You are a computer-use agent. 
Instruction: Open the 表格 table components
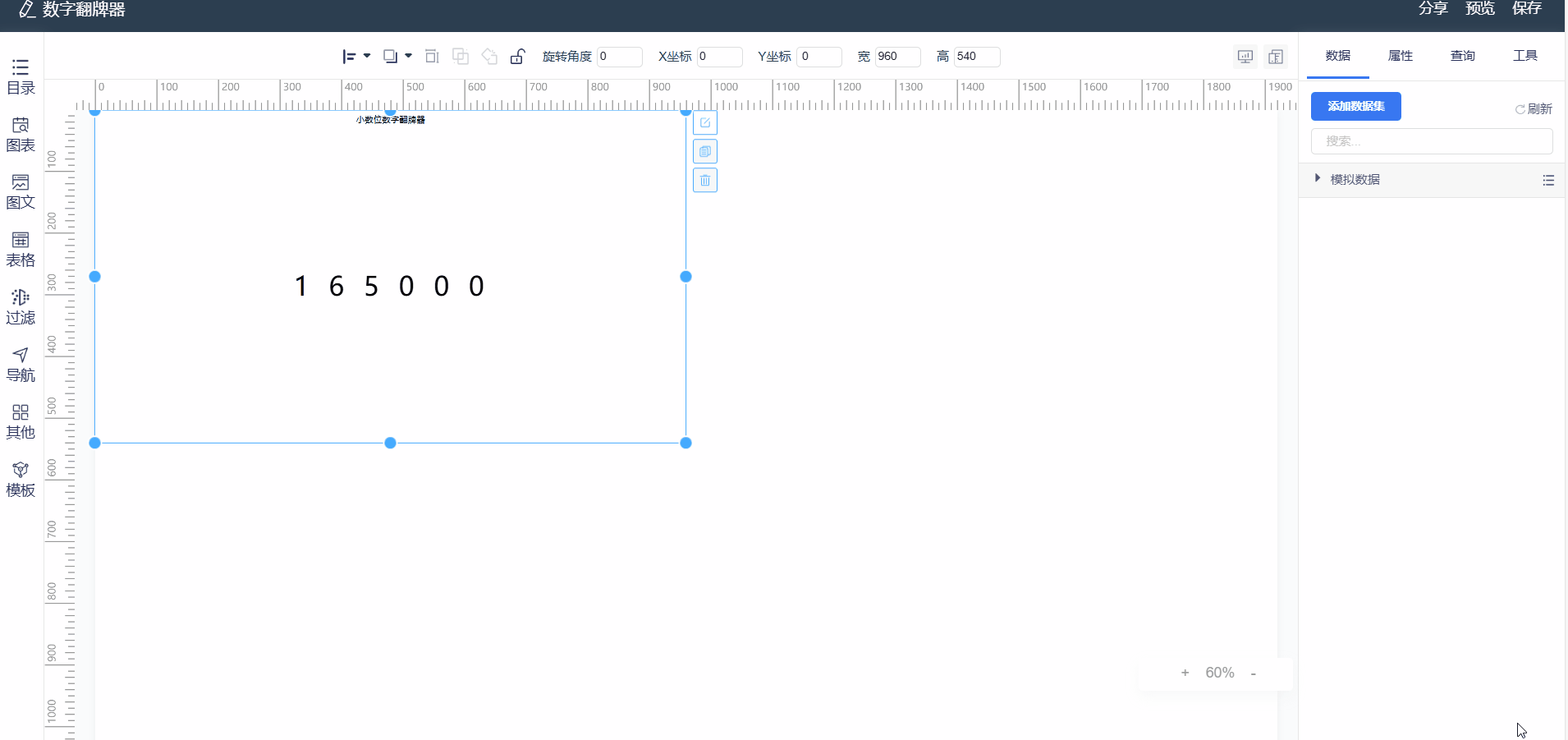click(x=21, y=250)
